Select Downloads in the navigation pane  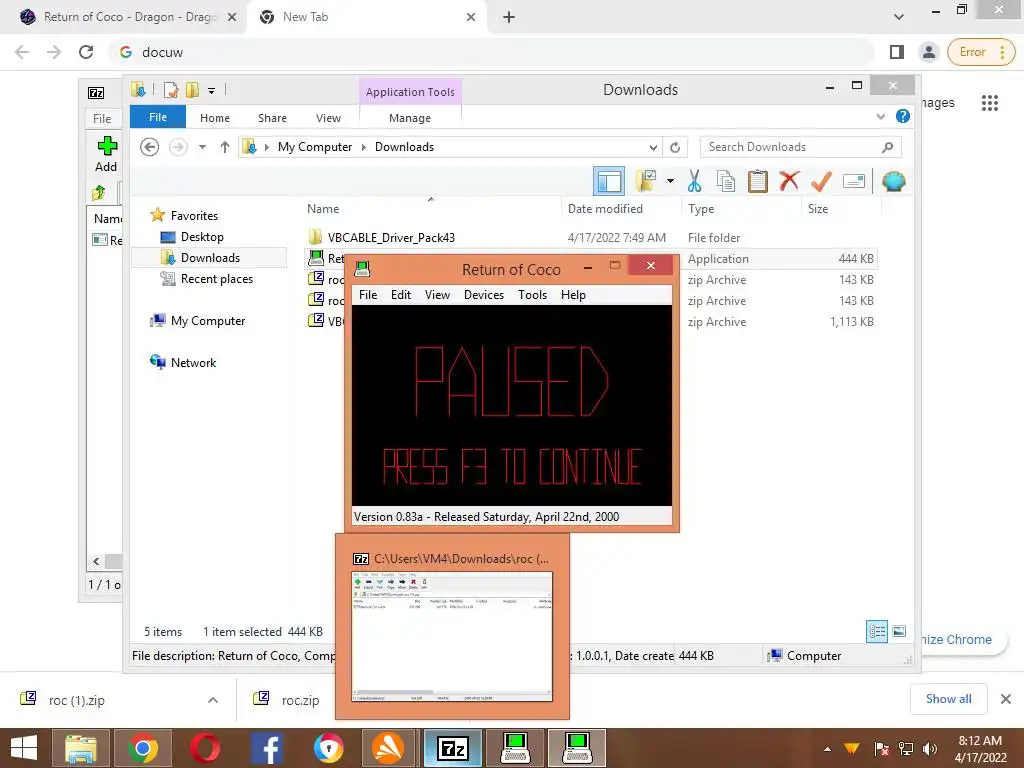coord(210,257)
